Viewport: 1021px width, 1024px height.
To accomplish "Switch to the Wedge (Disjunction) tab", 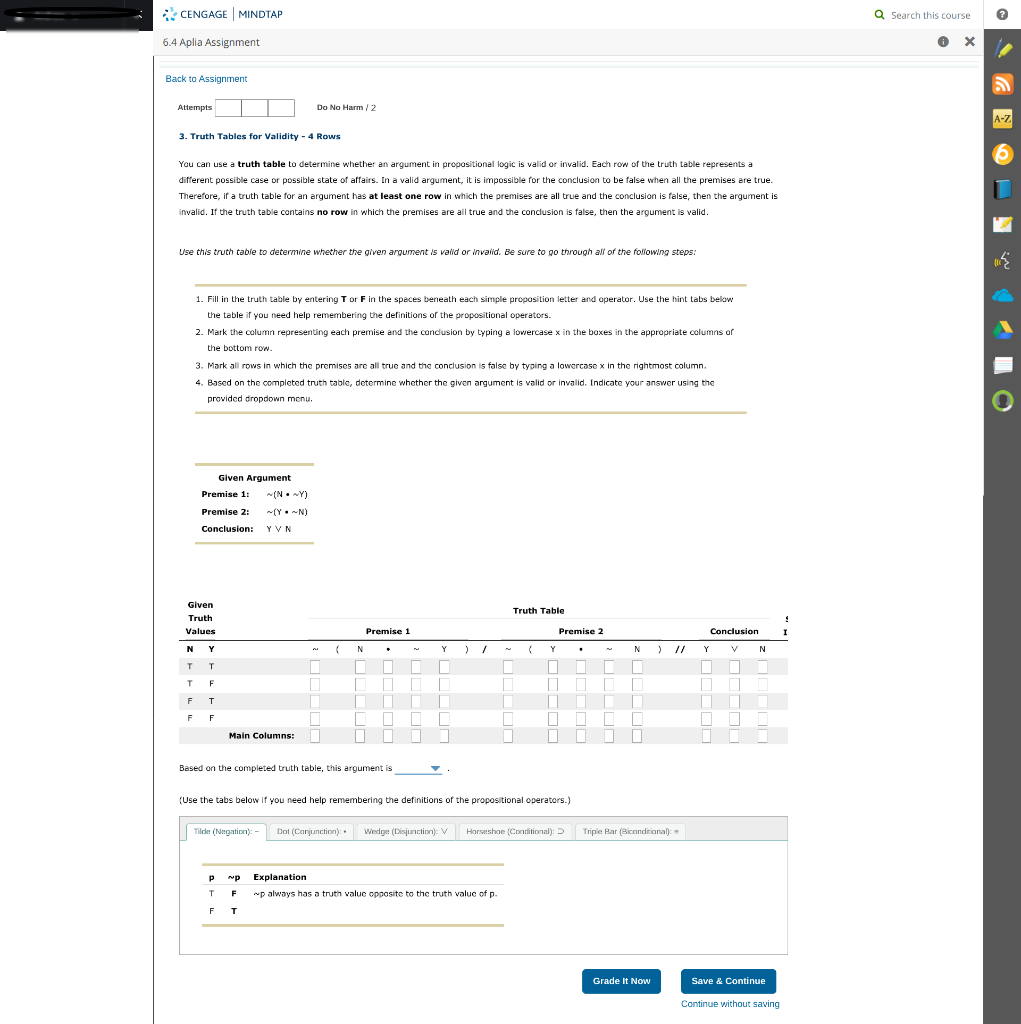I will pyautogui.click(x=405, y=829).
